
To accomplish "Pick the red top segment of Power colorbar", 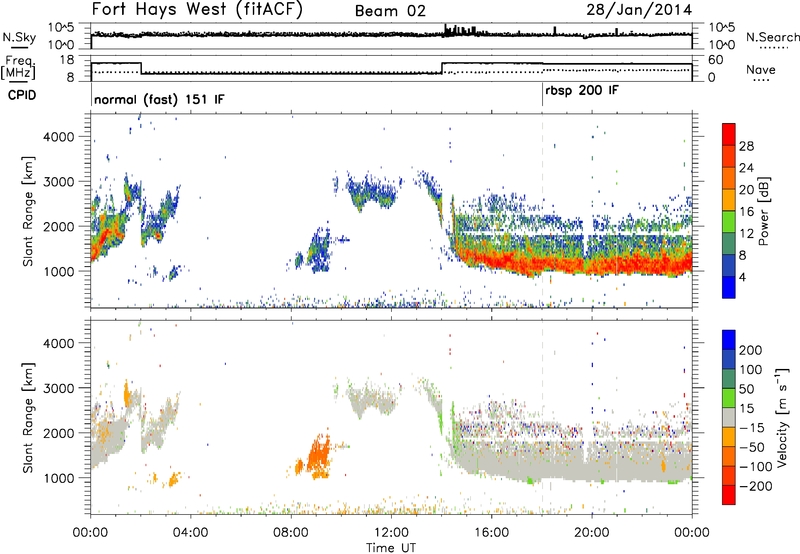I will pos(729,135).
